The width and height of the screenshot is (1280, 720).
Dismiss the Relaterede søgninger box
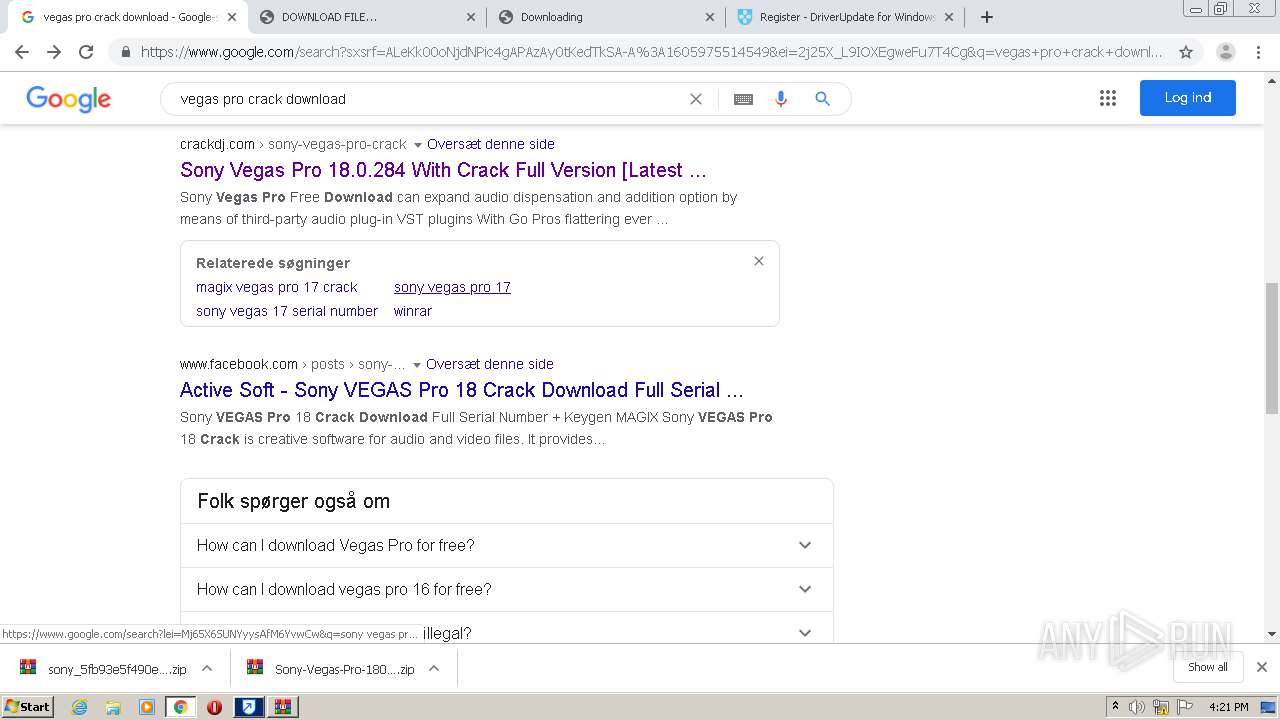tap(759, 261)
